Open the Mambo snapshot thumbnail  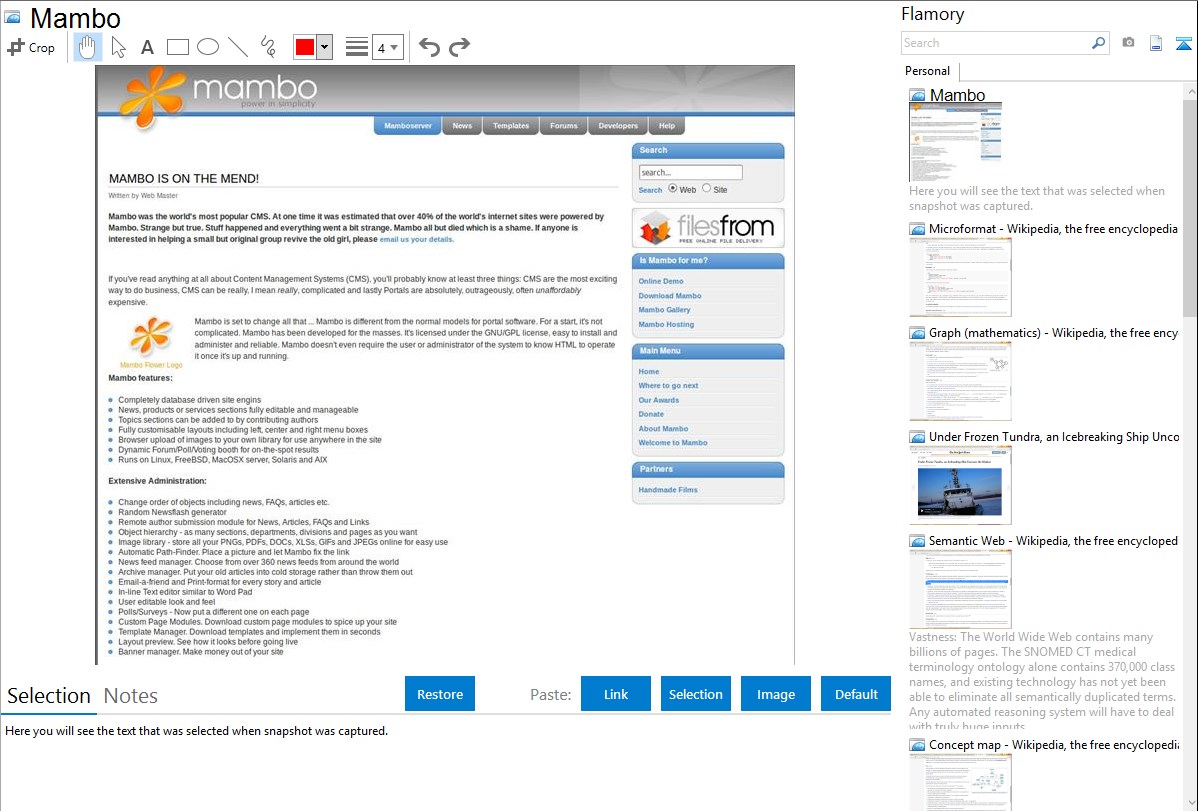click(955, 143)
